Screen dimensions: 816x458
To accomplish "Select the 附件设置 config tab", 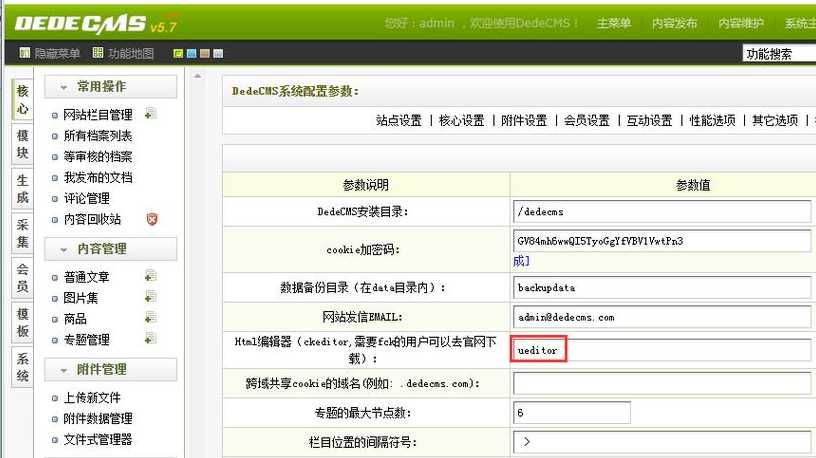I will coord(524,120).
